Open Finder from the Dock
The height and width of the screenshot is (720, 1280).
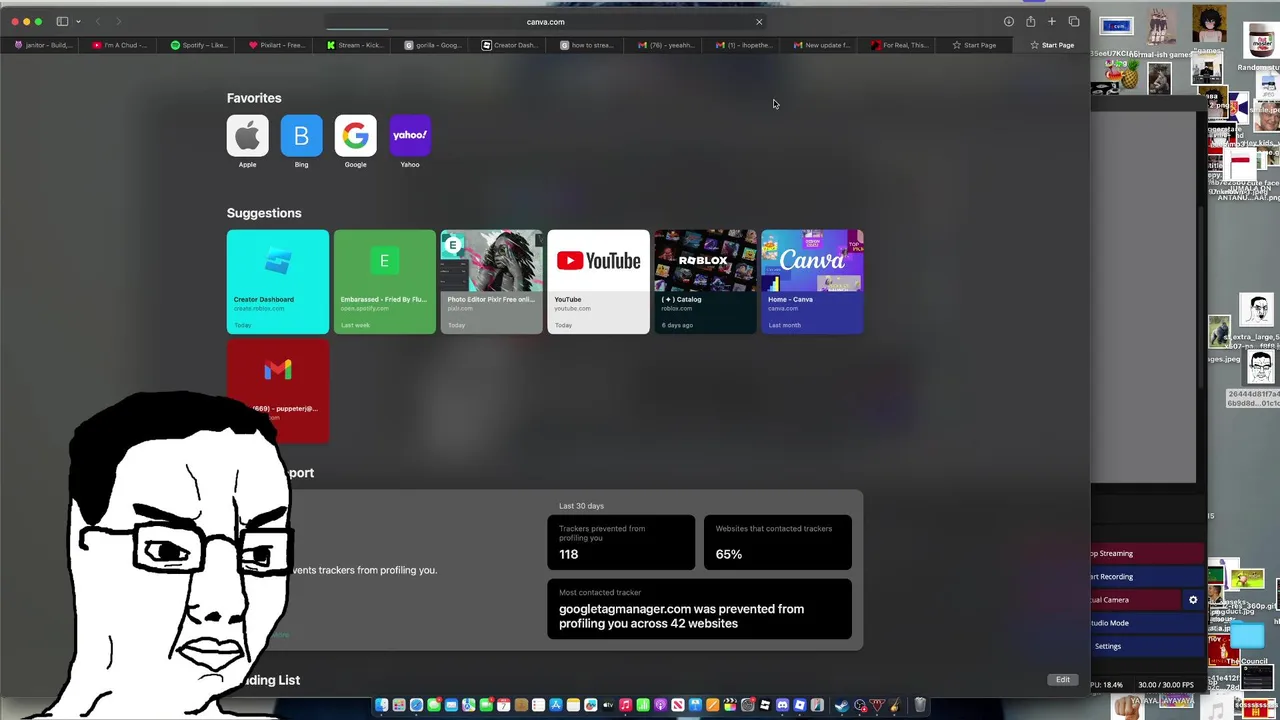[x=381, y=705]
